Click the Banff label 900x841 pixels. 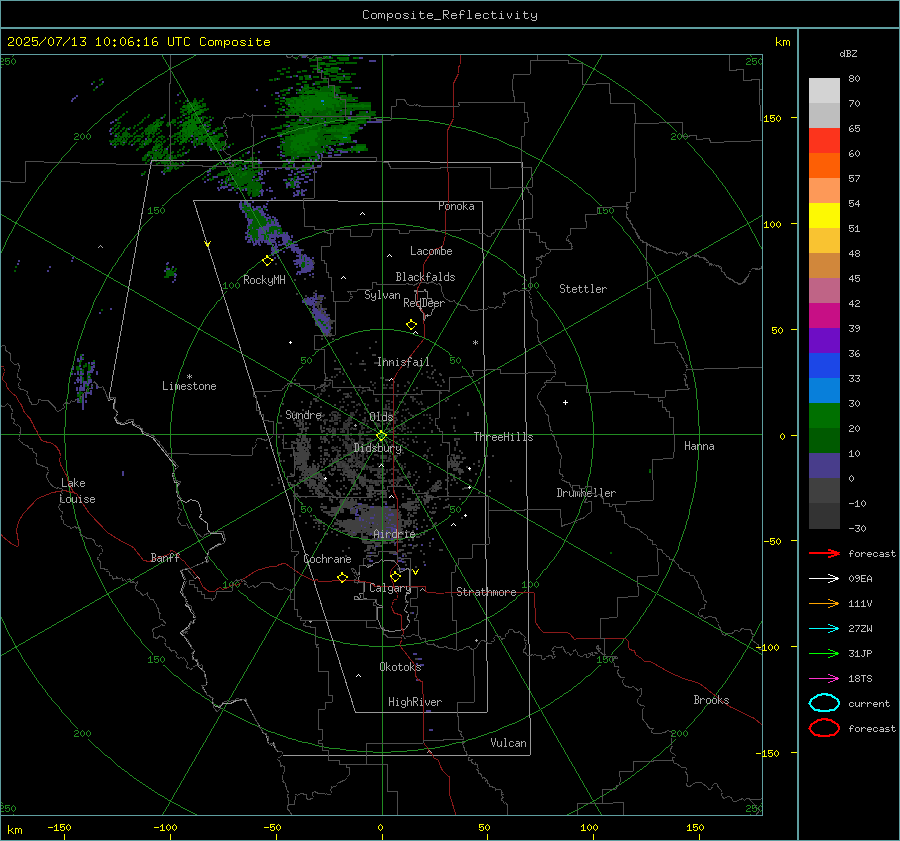tap(165, 557)
